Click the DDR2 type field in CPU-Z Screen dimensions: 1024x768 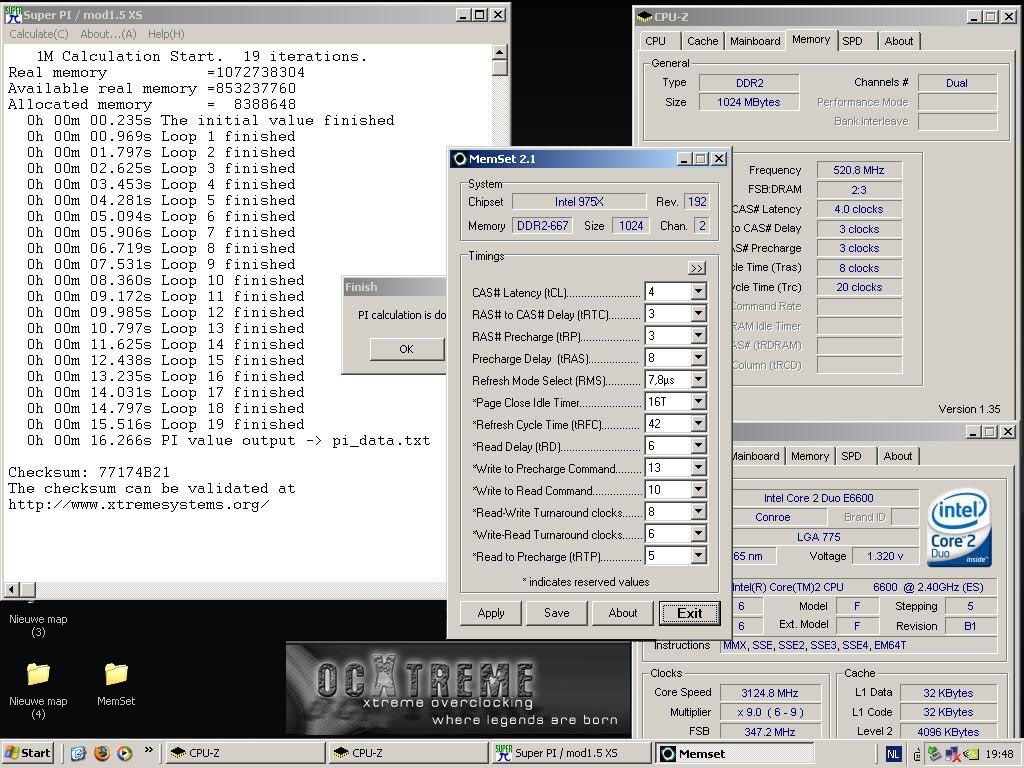click(749, 83)
